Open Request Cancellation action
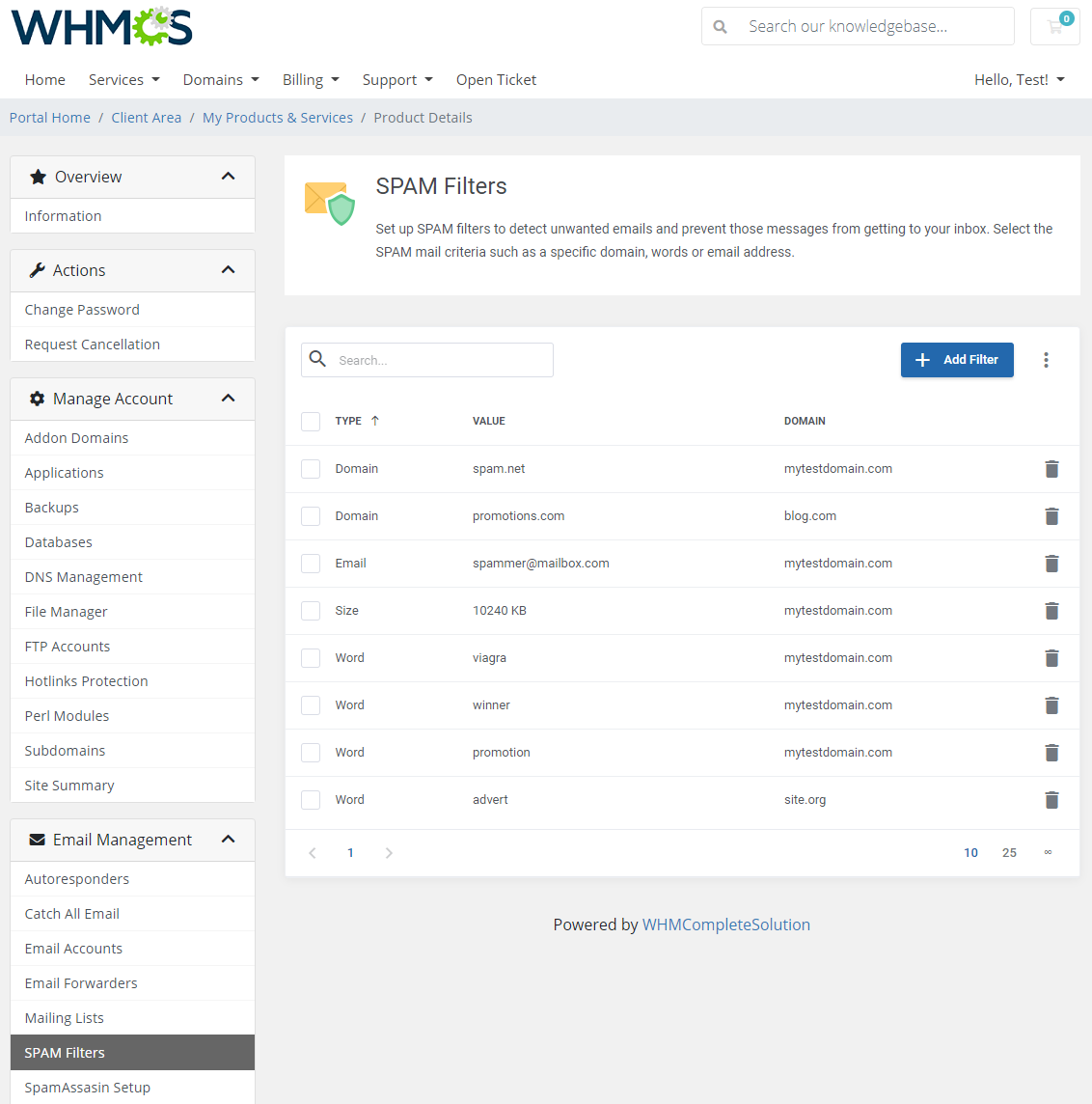The height and width of the screenshot is (1104, 1092). coord(132,345)
